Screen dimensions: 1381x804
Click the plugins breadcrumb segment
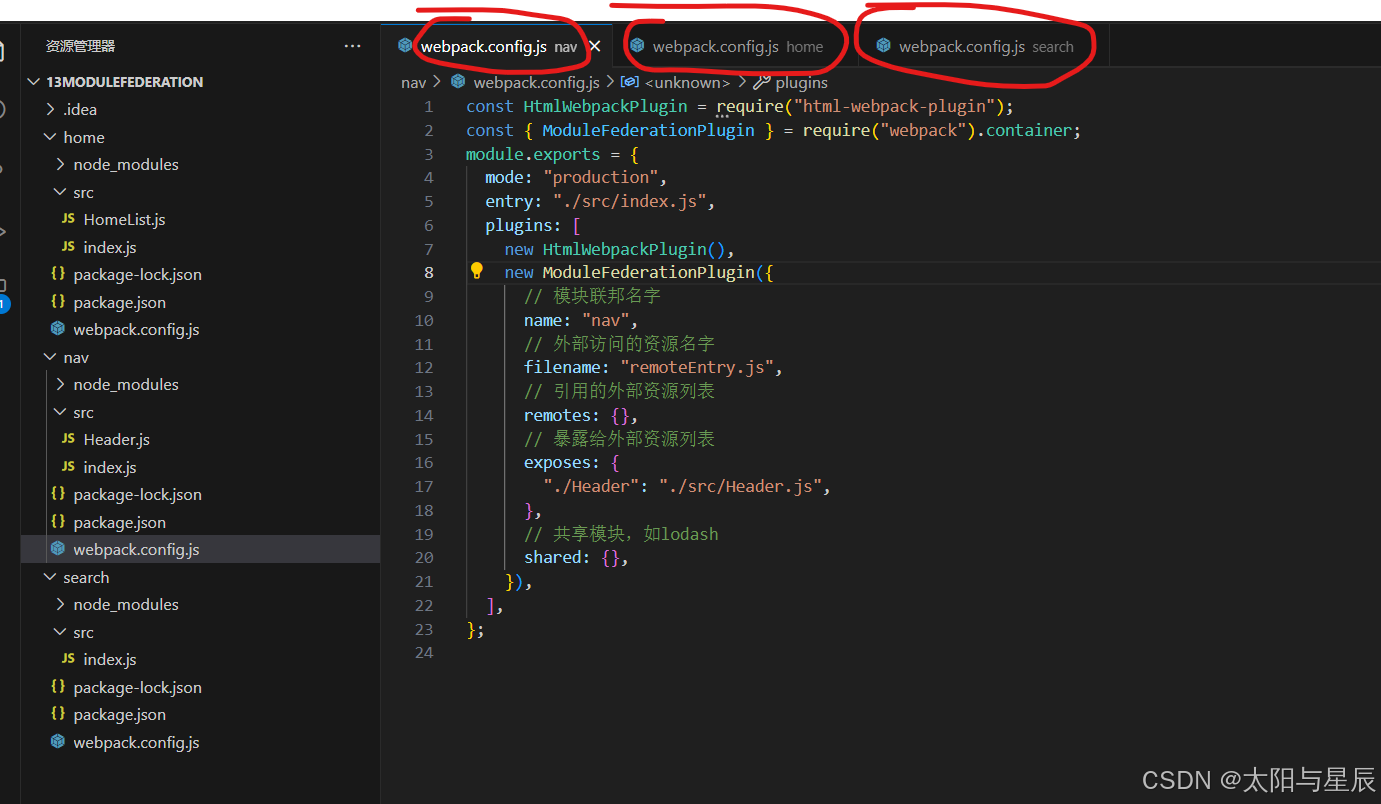(x=802, y=82)
